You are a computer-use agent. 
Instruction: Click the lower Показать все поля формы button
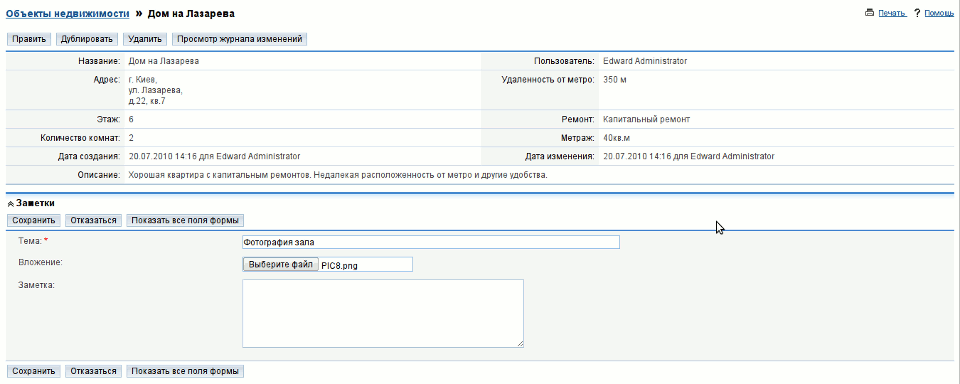pos(185,371)
